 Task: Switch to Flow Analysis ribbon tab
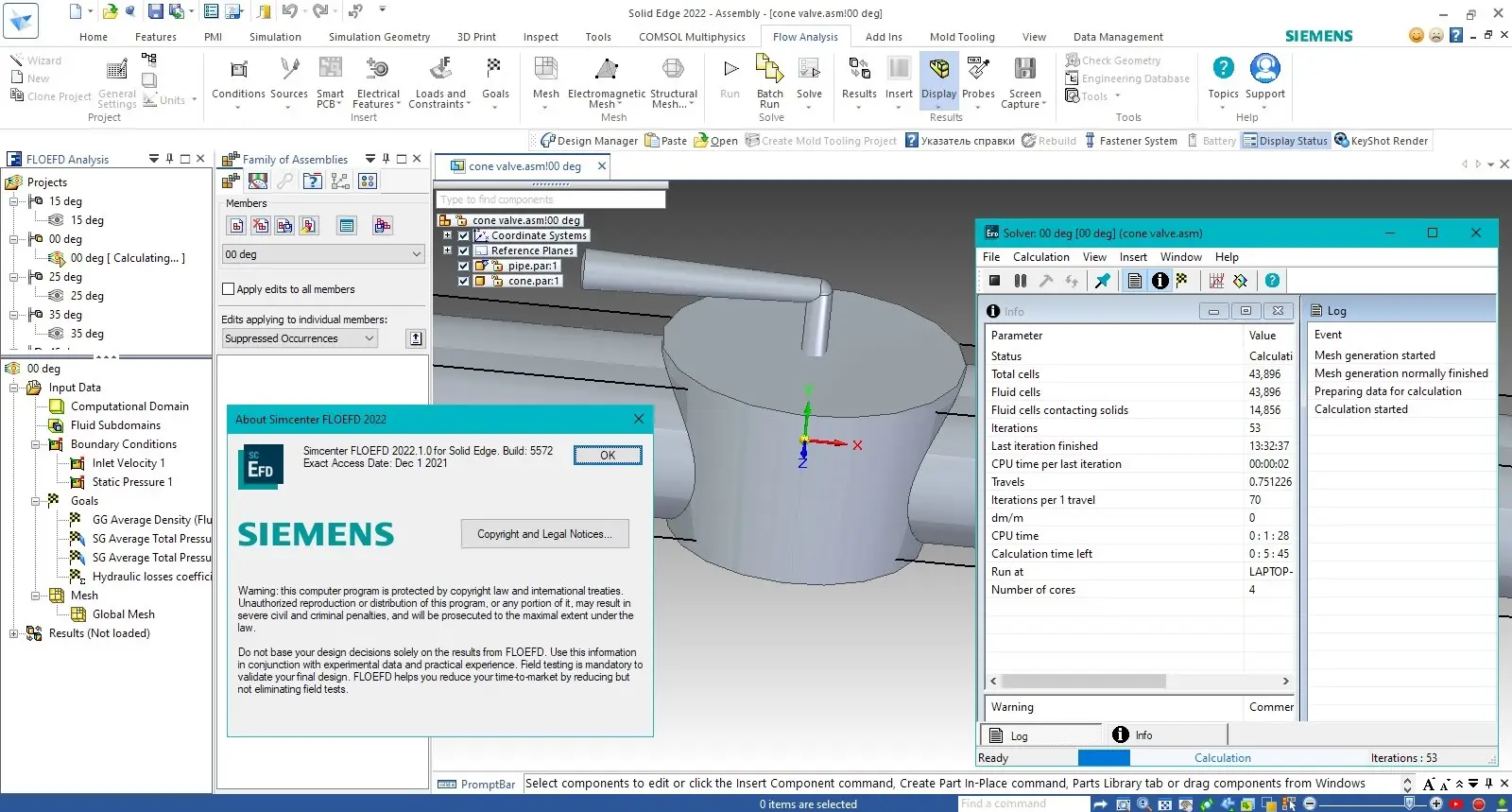[805, 37]
